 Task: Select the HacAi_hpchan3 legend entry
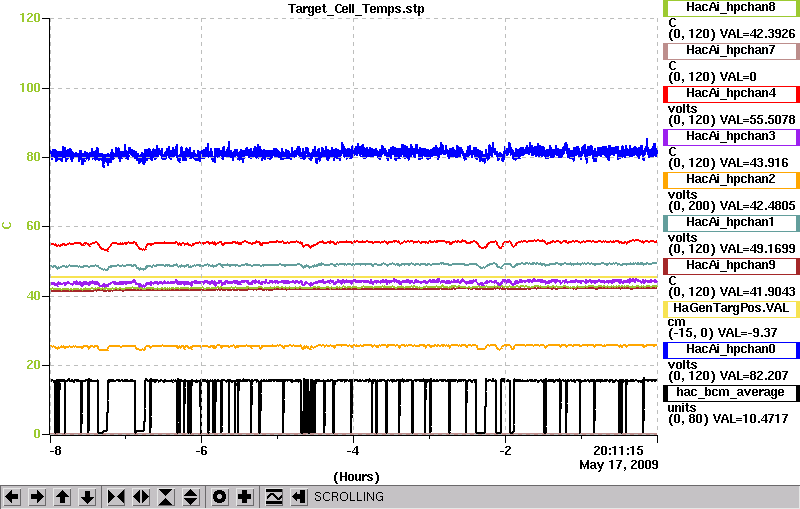coord(731,137)
